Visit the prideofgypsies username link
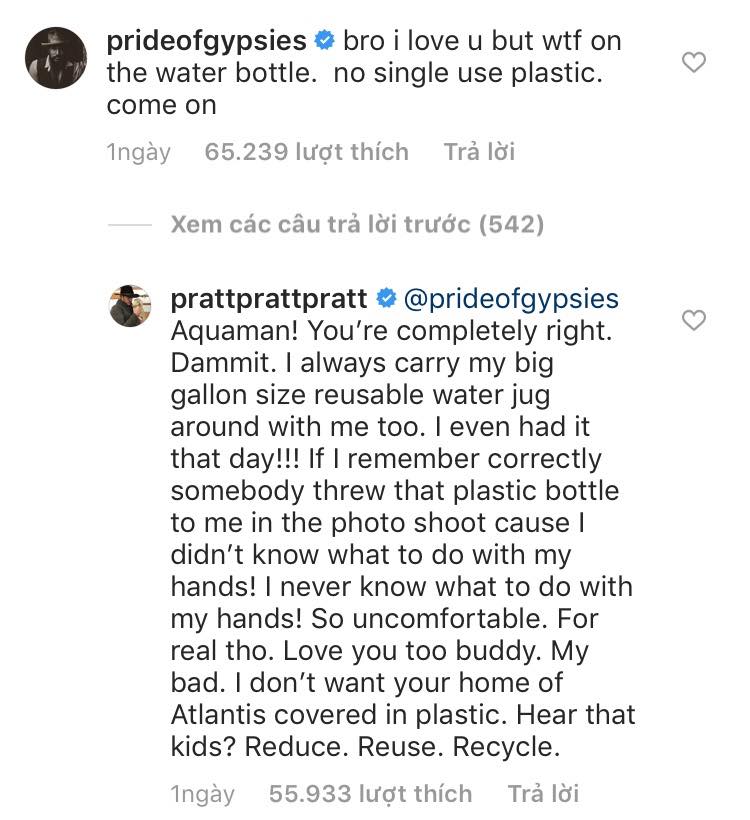The image size is (750, 820). point(205,42)
